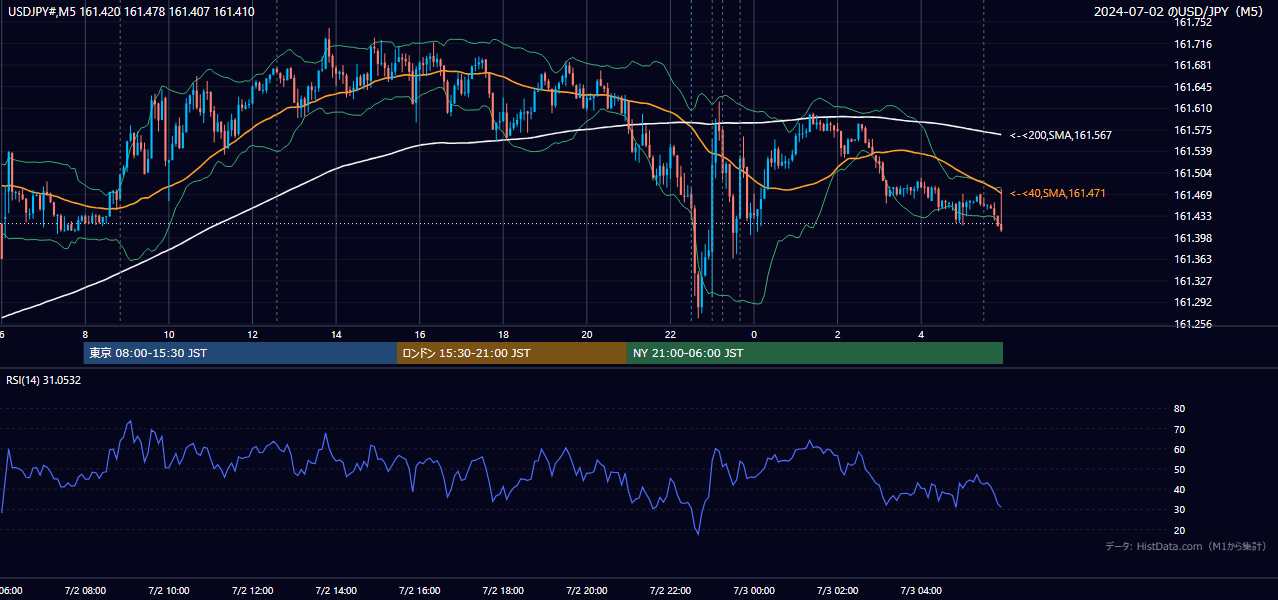Click price axis value 161.363
Viewport: 1278px width, 600px height.
coord(1192,259)
